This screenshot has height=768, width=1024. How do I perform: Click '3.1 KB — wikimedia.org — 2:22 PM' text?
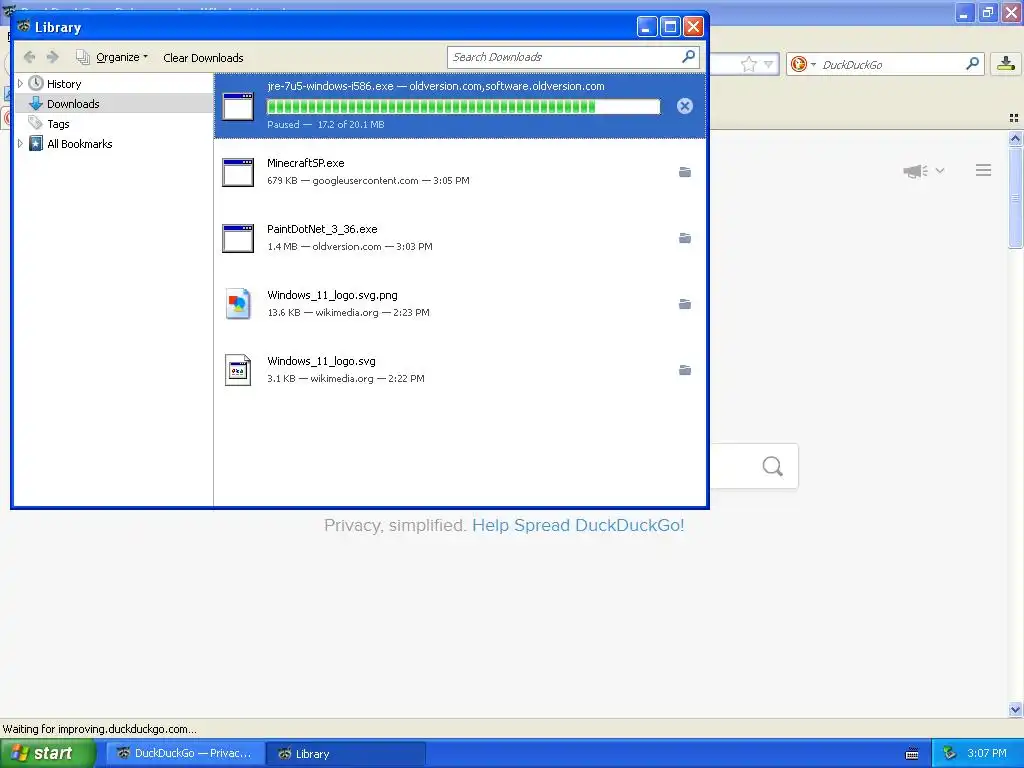(346, 378)
